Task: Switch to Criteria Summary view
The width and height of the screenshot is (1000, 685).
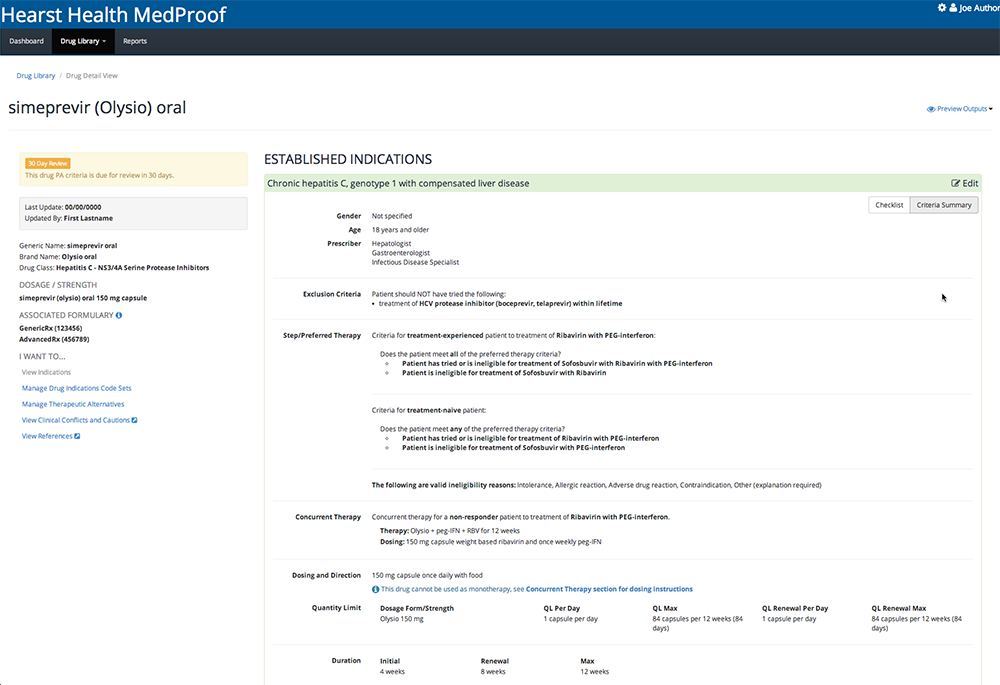Action: pos(944,205)
